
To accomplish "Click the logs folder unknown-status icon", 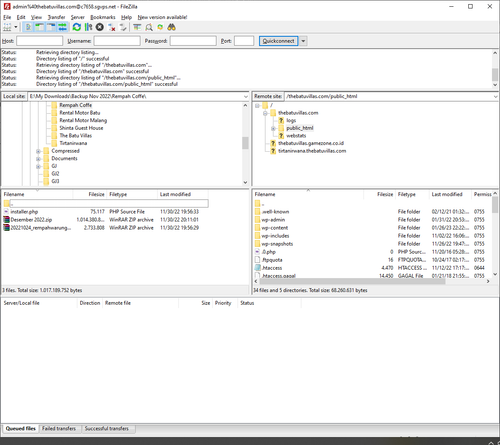I will point(281,120).
